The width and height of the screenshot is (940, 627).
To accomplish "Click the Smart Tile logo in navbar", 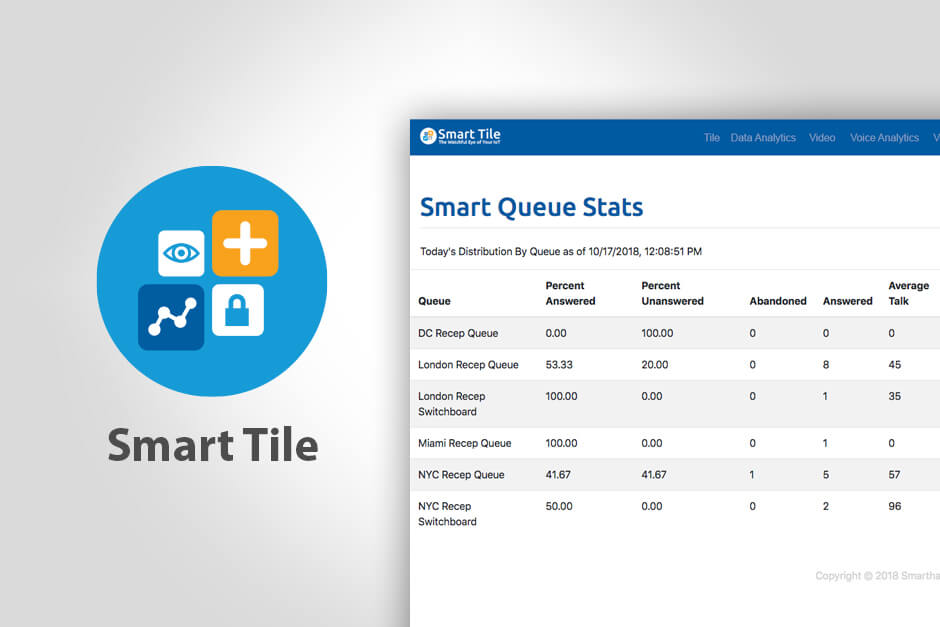I will pyautogui.click(x=460, y=136).
